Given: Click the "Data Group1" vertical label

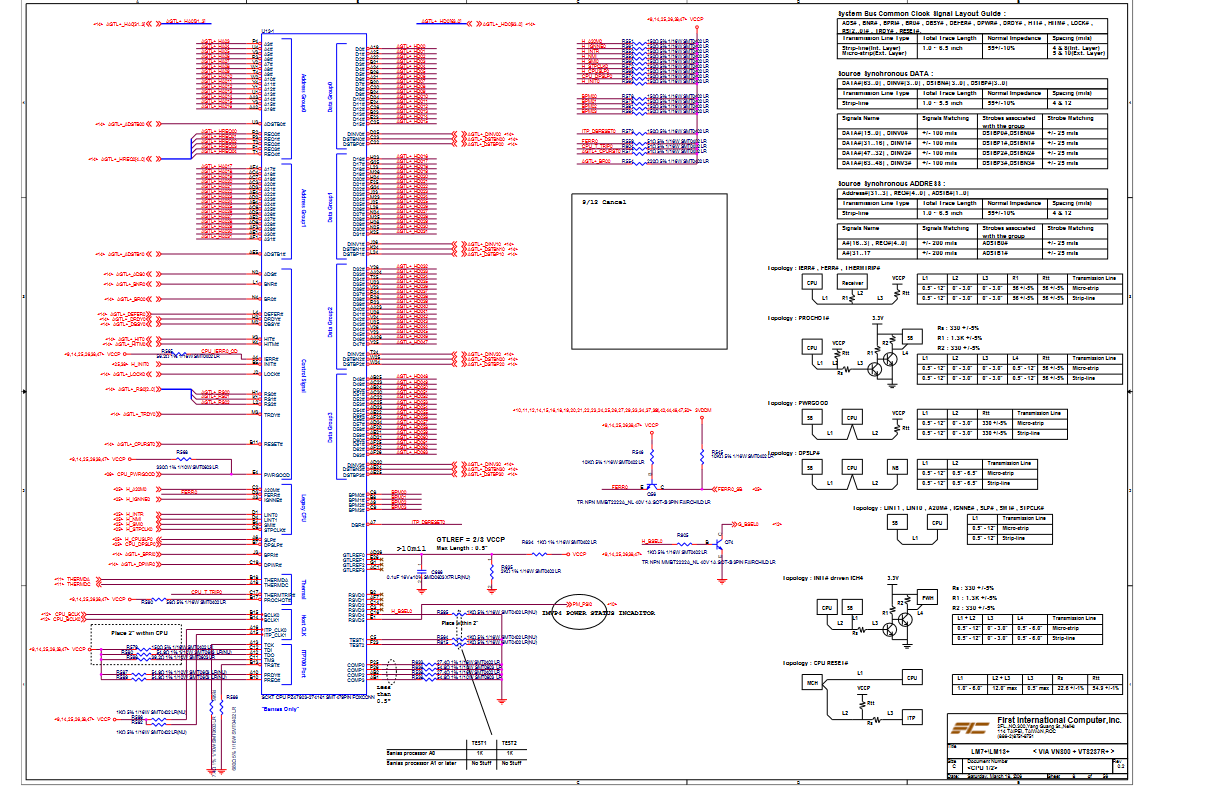Looking at the screenshot, I should [331, 205].
